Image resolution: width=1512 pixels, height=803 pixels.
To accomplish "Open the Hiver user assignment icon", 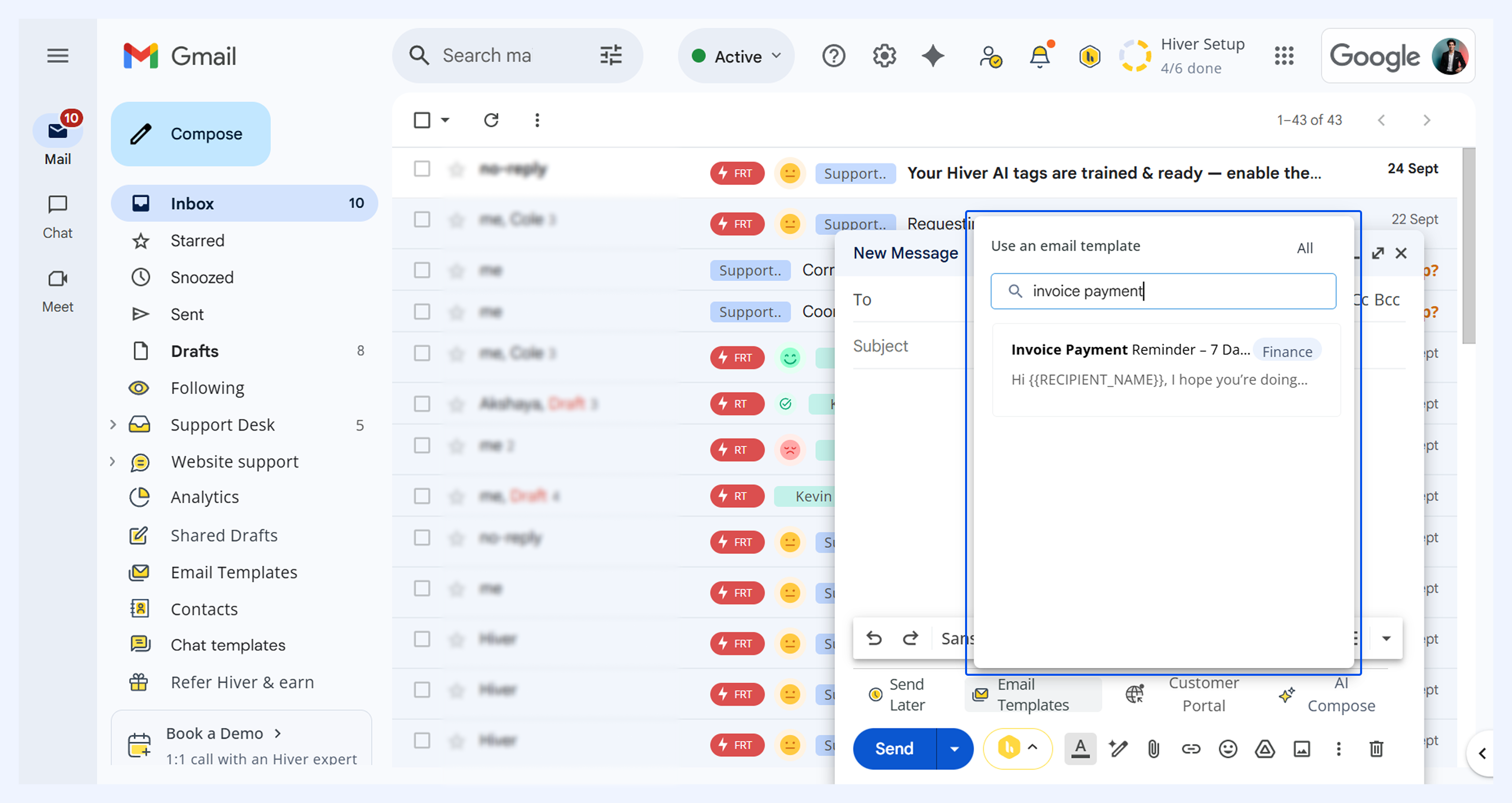I will [x=990, y=57].
